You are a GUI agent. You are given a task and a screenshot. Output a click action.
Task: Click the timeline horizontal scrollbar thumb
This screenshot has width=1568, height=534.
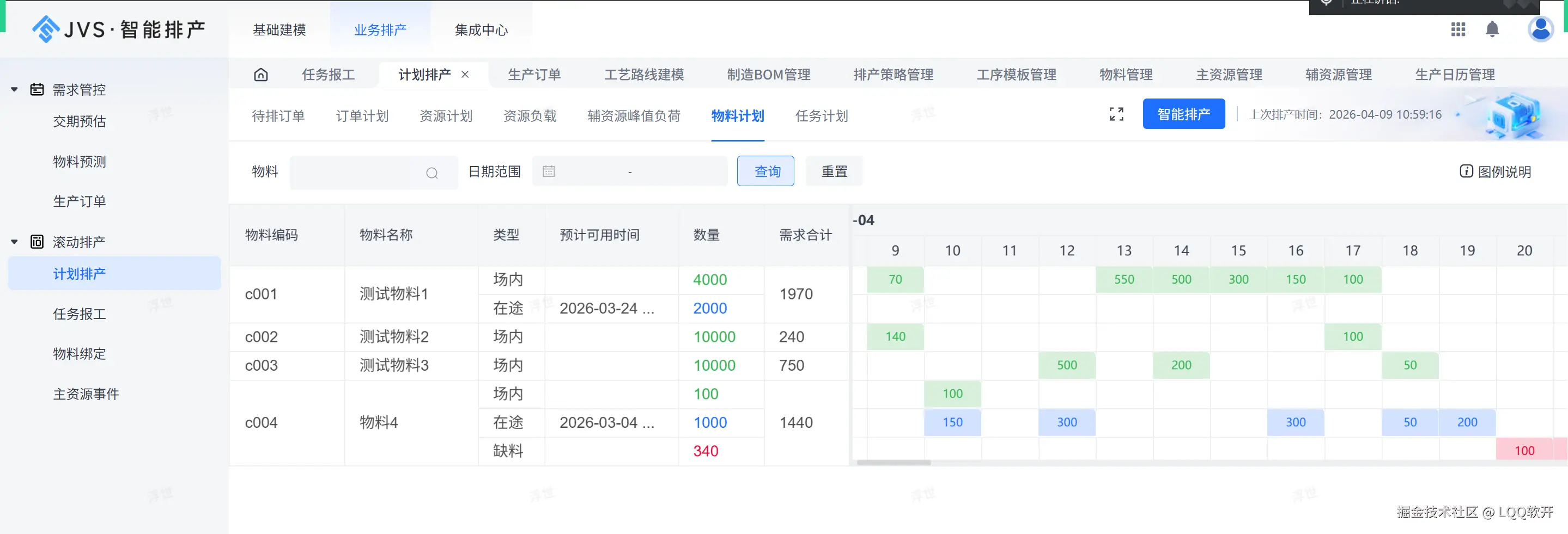[x=894, y=463]
